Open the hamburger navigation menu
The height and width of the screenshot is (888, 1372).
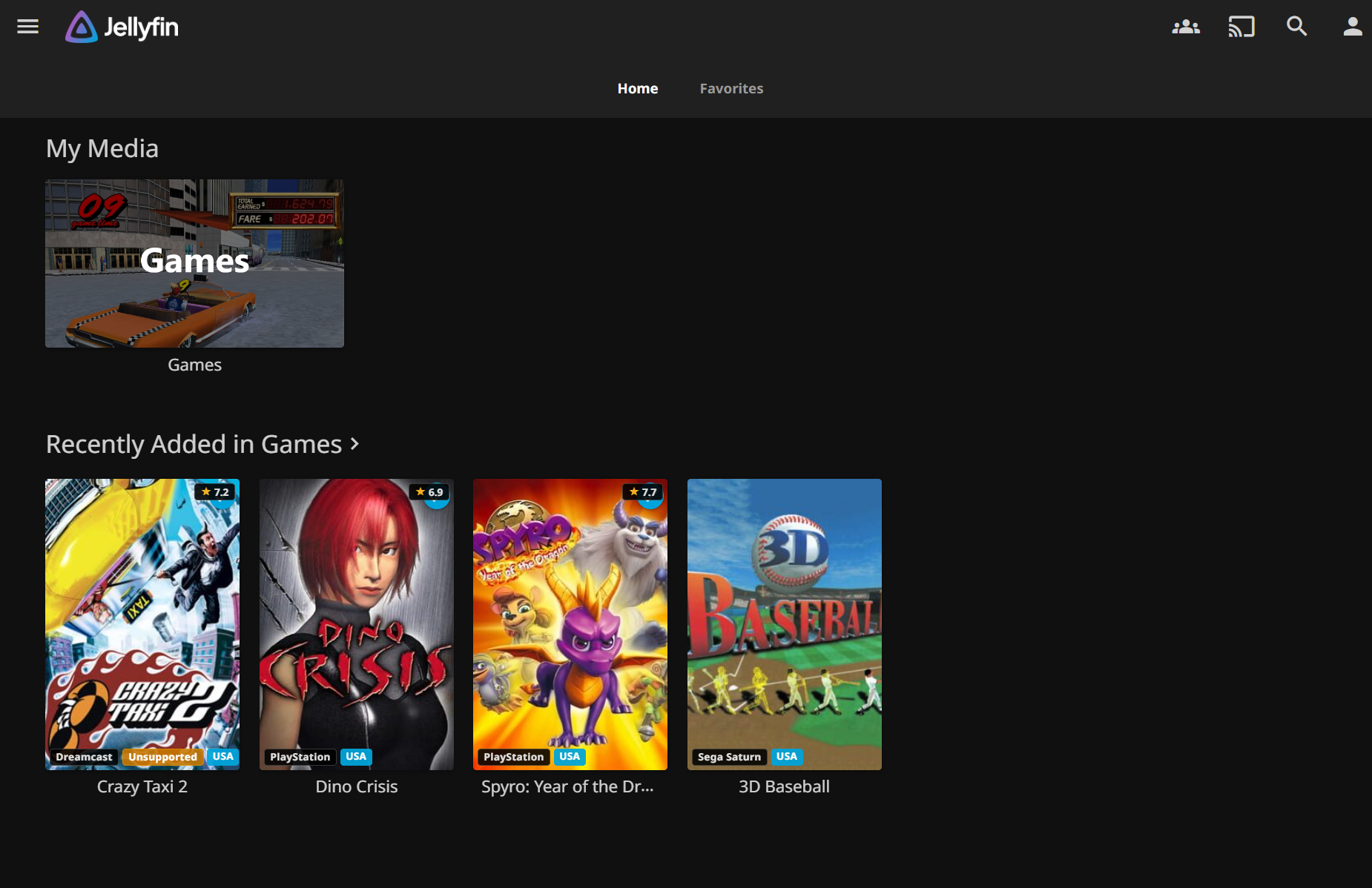pos(27,27)
